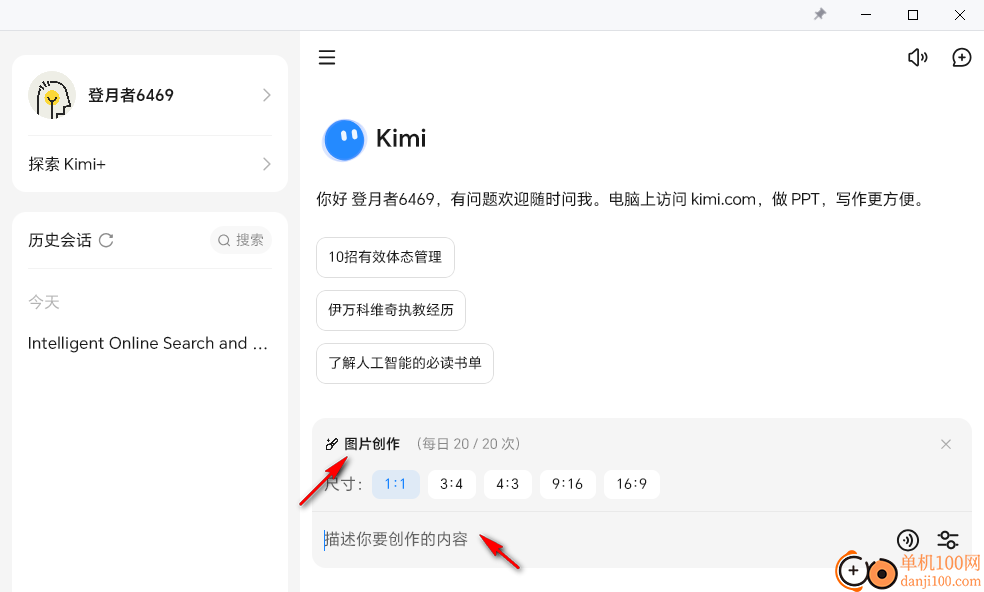Select the 9:16 image size
Image resolution: width=984 pixels, height=592 pixels.
(567, 484)
